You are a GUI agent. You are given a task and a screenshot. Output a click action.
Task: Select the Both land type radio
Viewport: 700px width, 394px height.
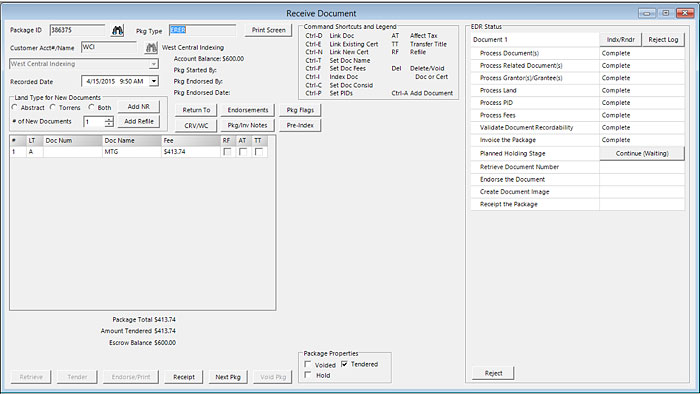click(x=91, y=107)
